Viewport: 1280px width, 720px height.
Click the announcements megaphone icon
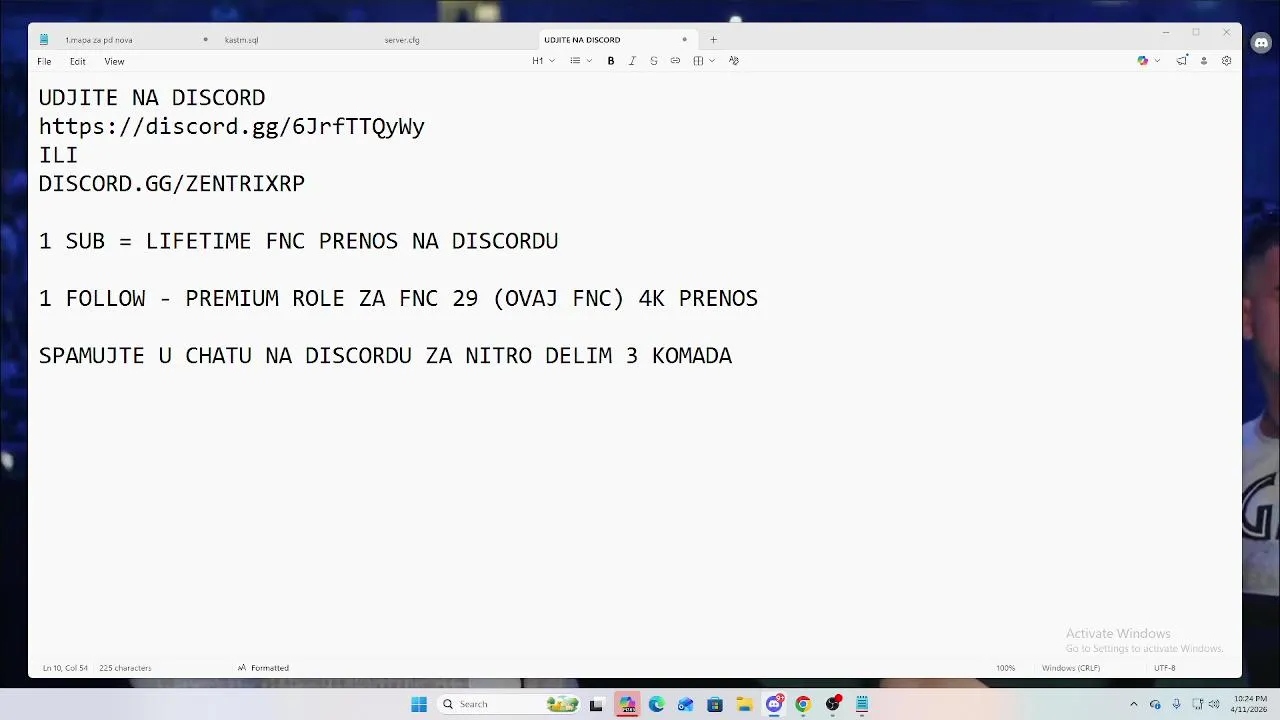(x=1182, y=61)
